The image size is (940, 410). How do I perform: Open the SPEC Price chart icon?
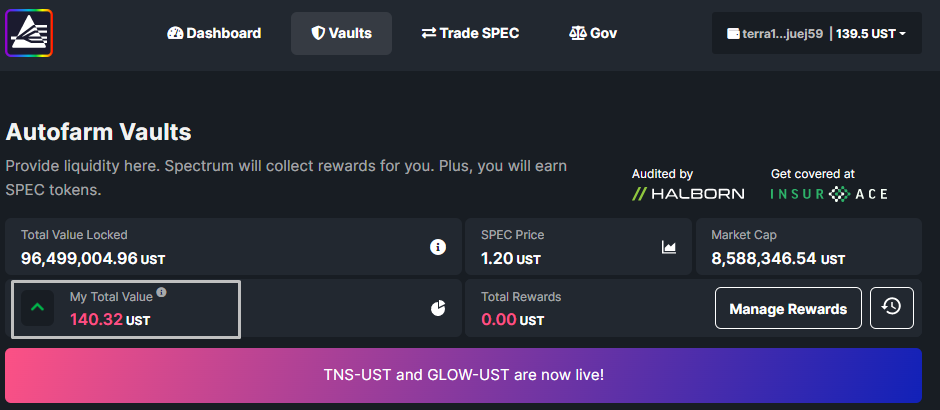(669, 247)
